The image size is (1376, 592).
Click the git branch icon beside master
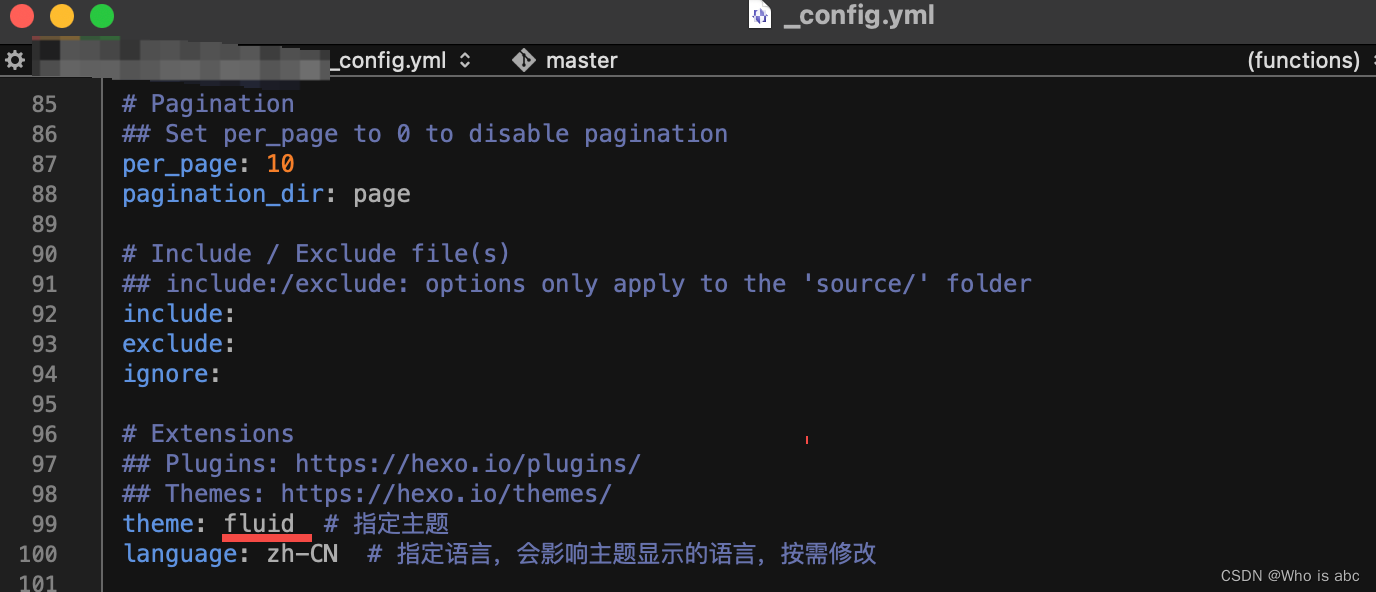pos(524,60)
